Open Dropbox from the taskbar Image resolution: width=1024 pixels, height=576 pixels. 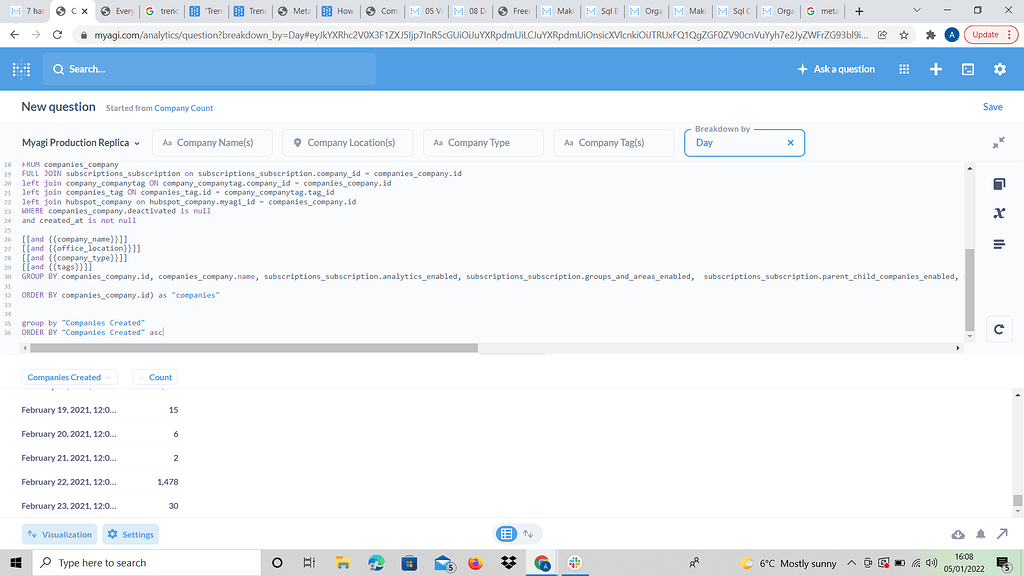tap(509, 563)
